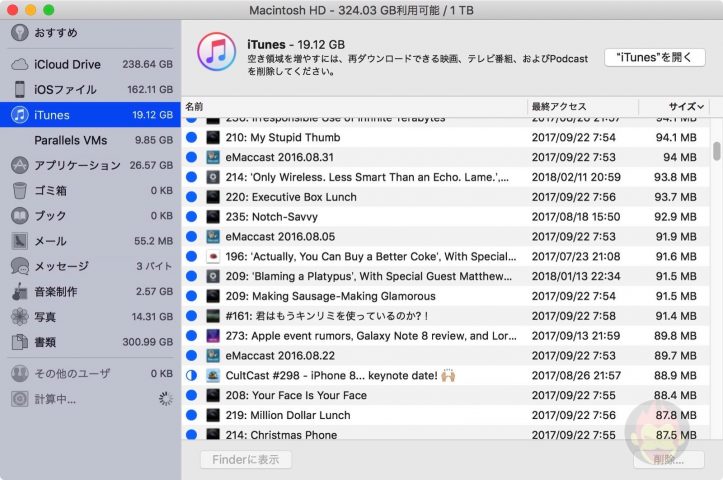Screen dimensions: 723x480
Task: Click size value 88.9 MB
Action: [675, 375]
